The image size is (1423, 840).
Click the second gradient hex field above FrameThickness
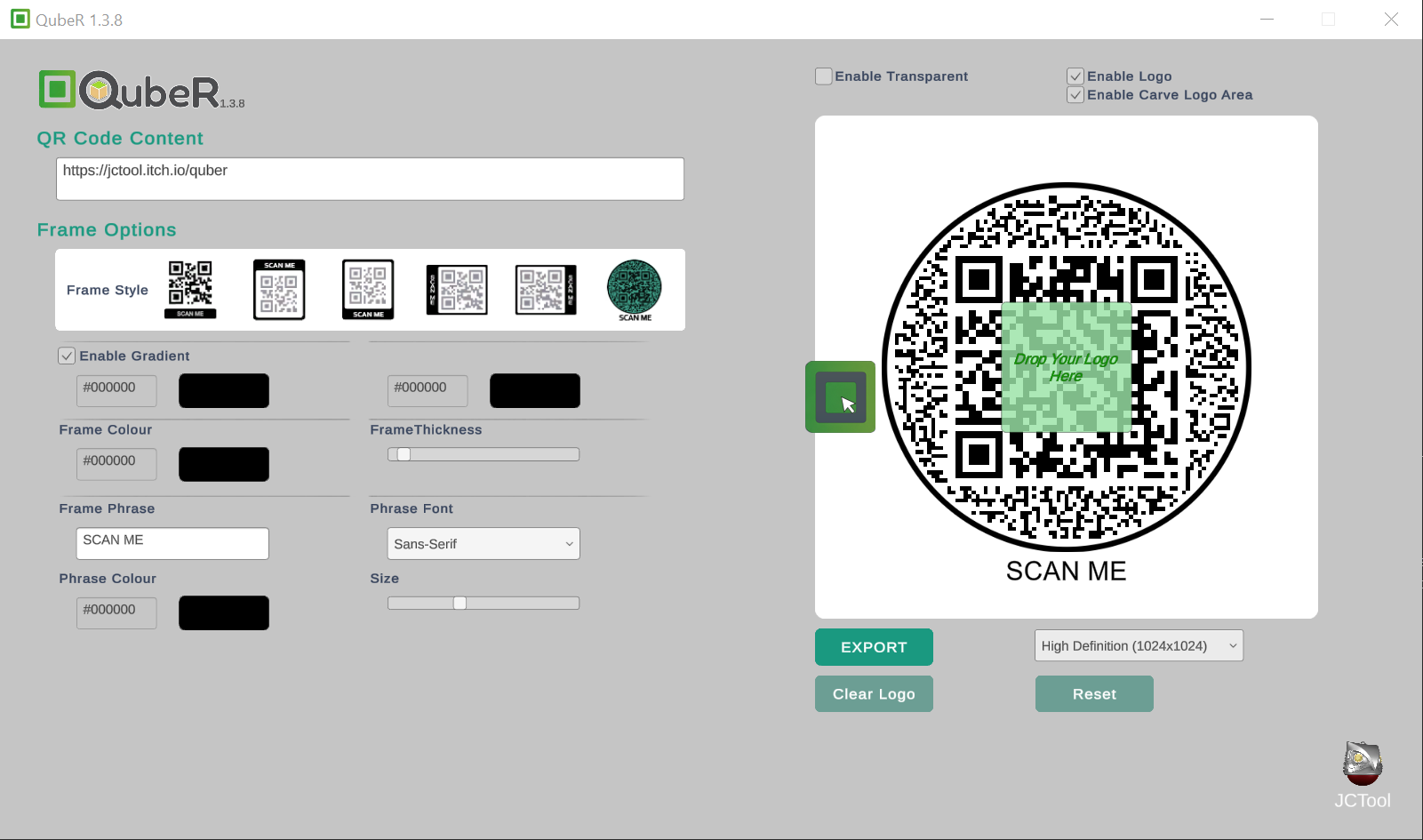coord(428,391)
